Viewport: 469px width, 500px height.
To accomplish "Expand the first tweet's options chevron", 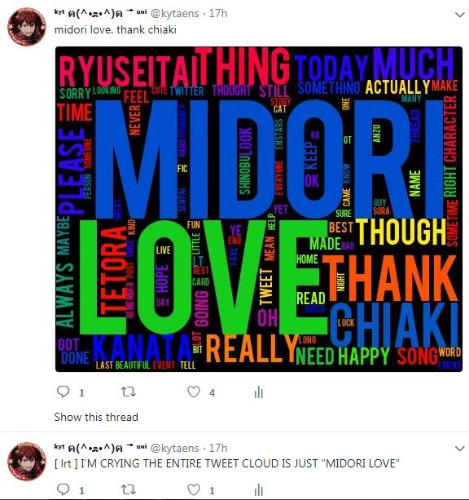I will point(460,14).
